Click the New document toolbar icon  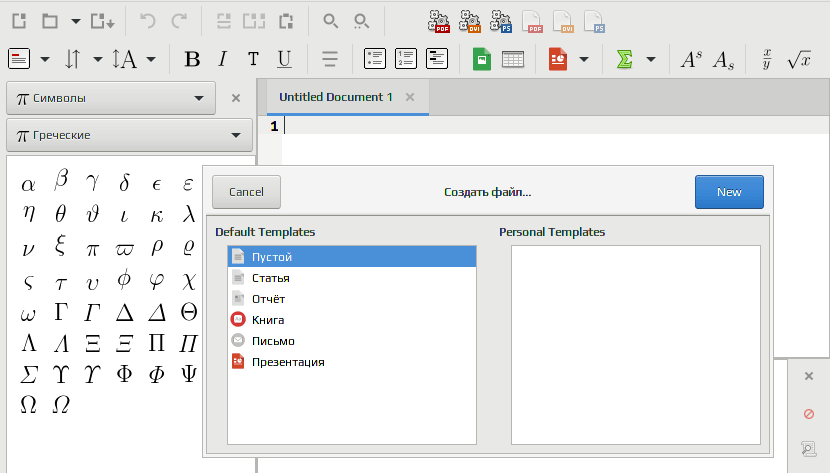click(20, 21)
